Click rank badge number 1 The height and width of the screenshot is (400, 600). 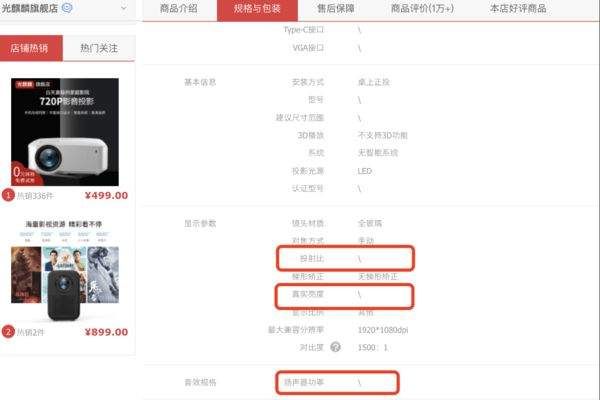tap(8, 195)
